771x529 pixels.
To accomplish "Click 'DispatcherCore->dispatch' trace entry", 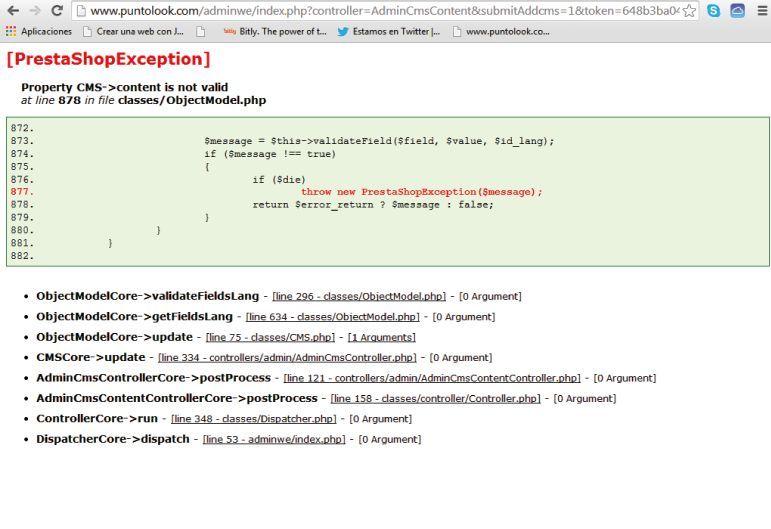I will pos(113,439).
